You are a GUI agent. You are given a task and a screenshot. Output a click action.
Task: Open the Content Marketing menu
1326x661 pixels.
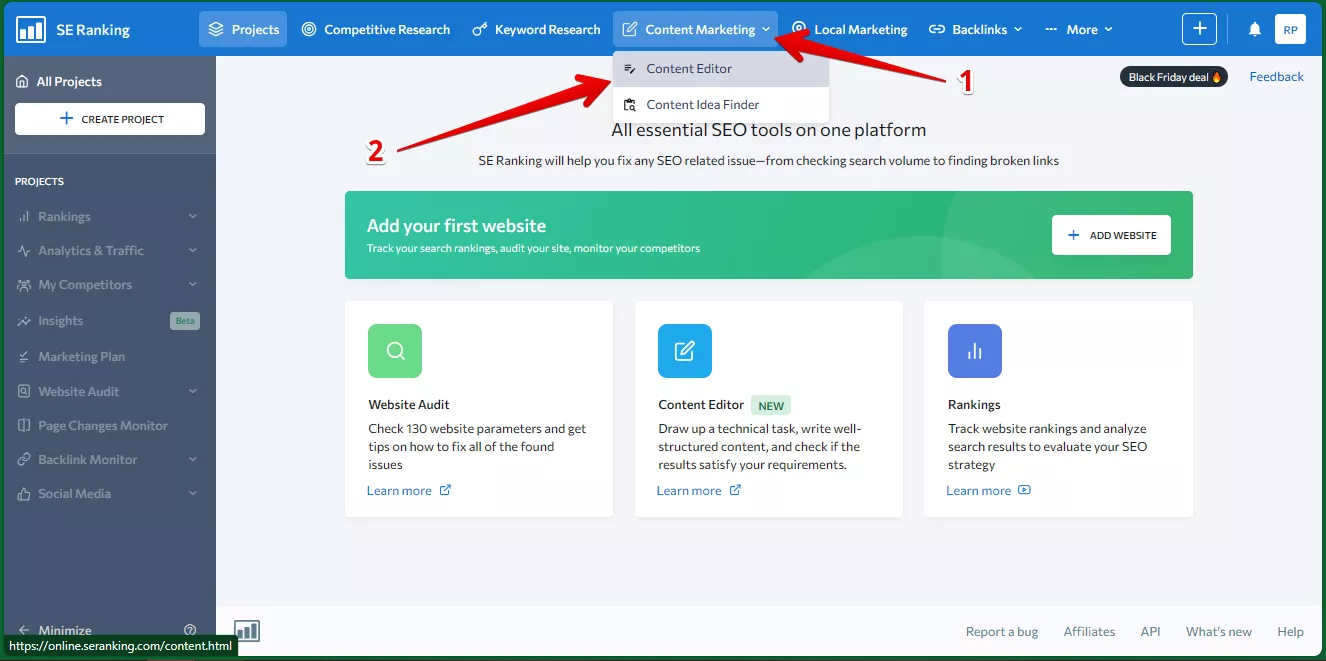(x=697, y=30)
